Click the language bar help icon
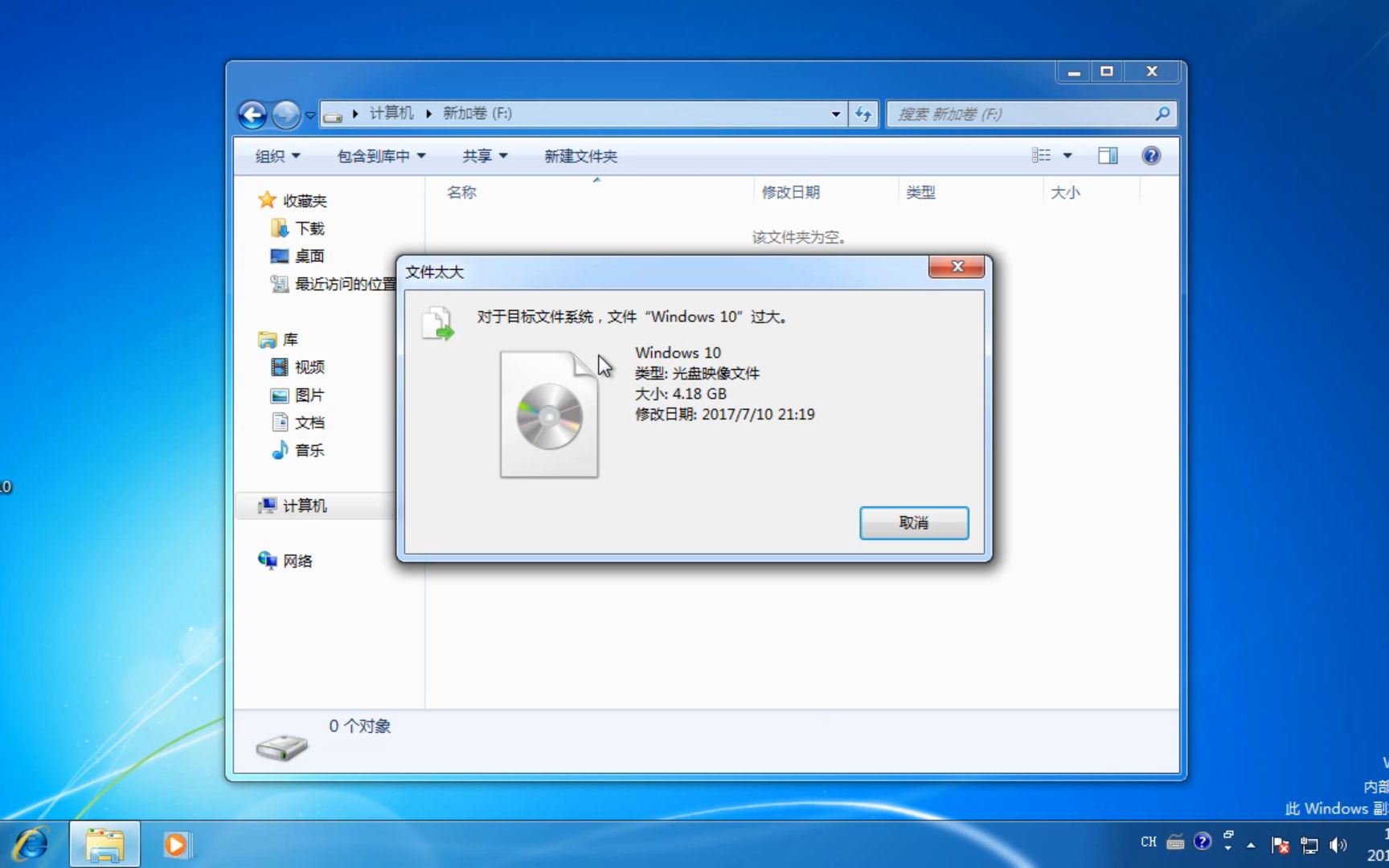 (1203, 841)
